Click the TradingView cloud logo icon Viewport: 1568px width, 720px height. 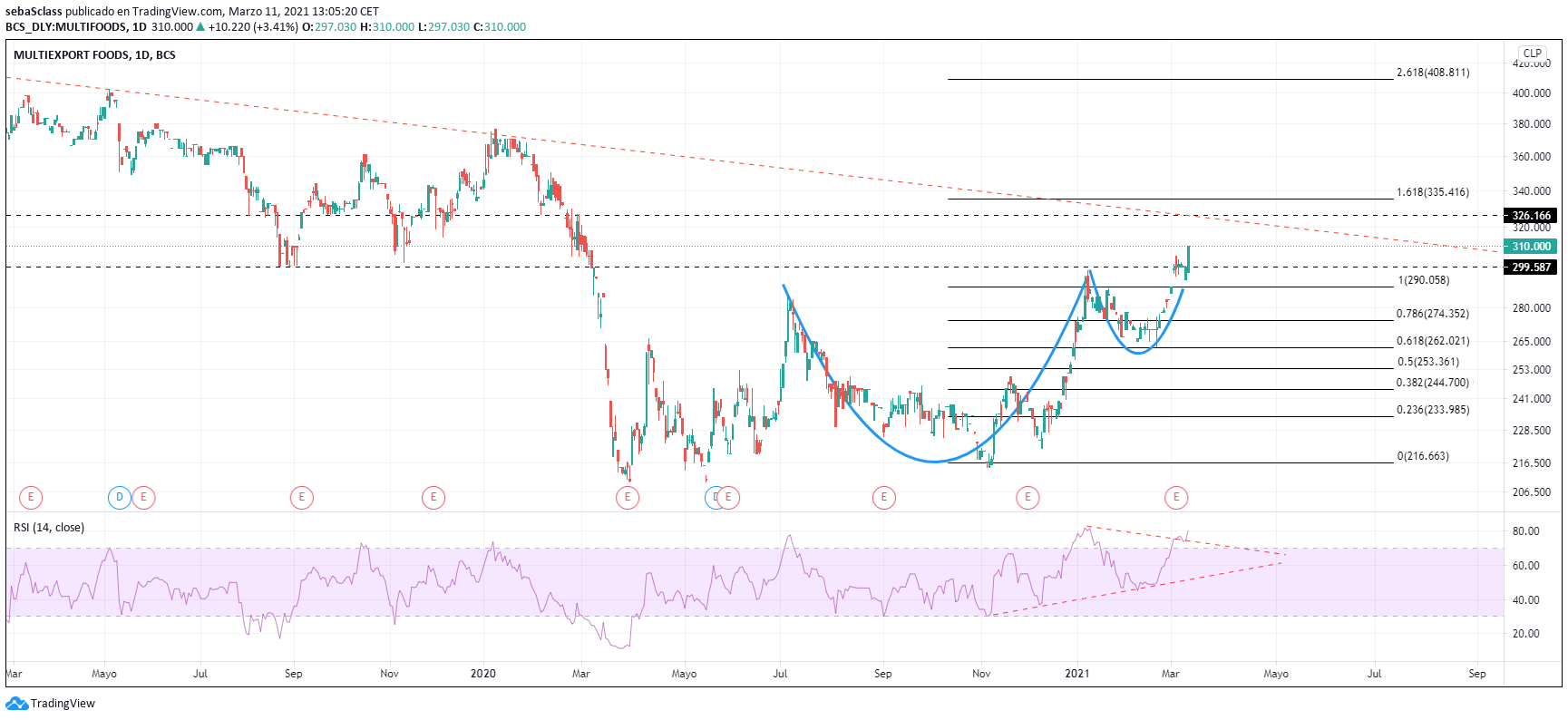(x=16, y=704)
